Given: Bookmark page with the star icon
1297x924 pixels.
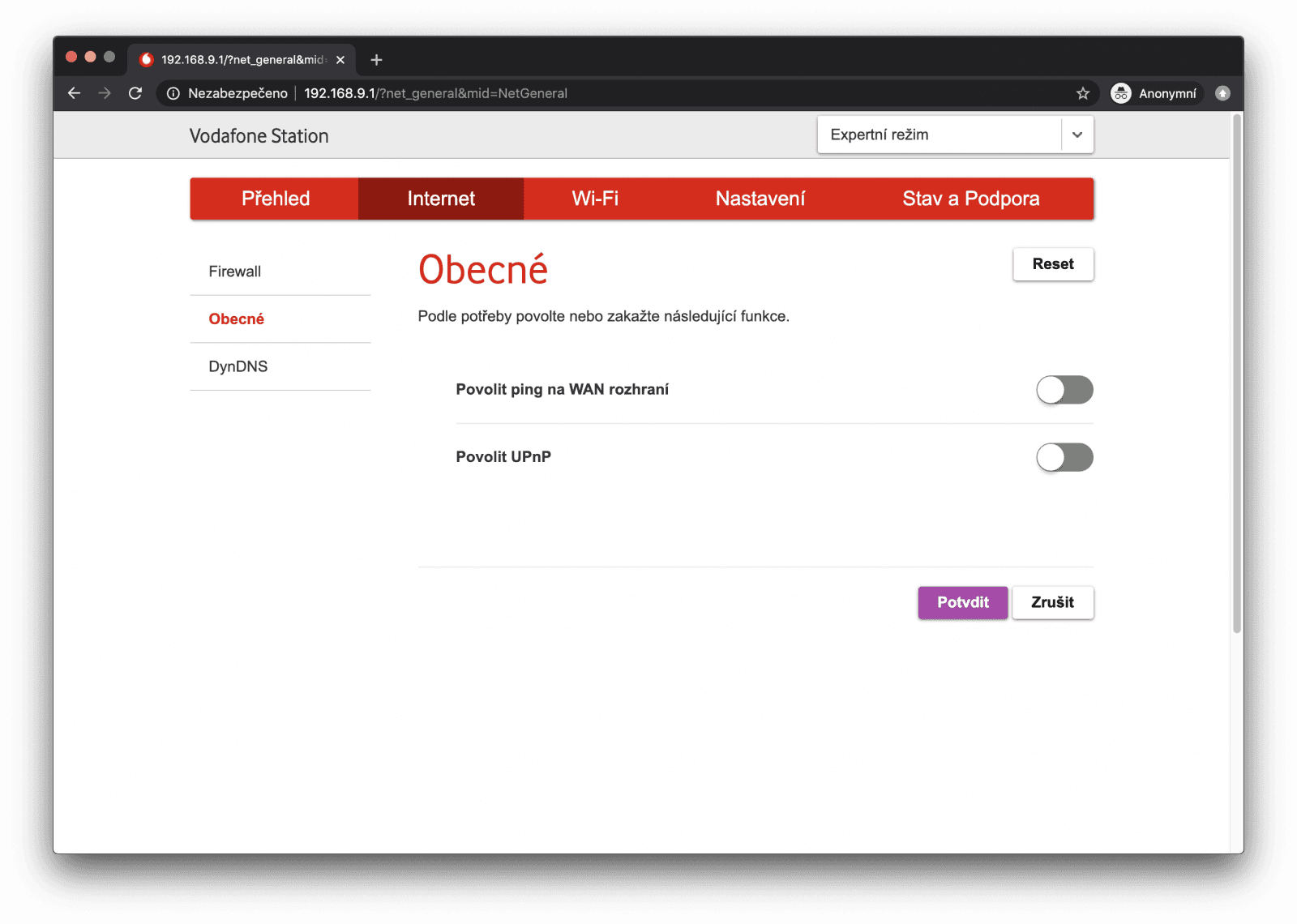Looking at the screenshot, I should coord(1082,93).
